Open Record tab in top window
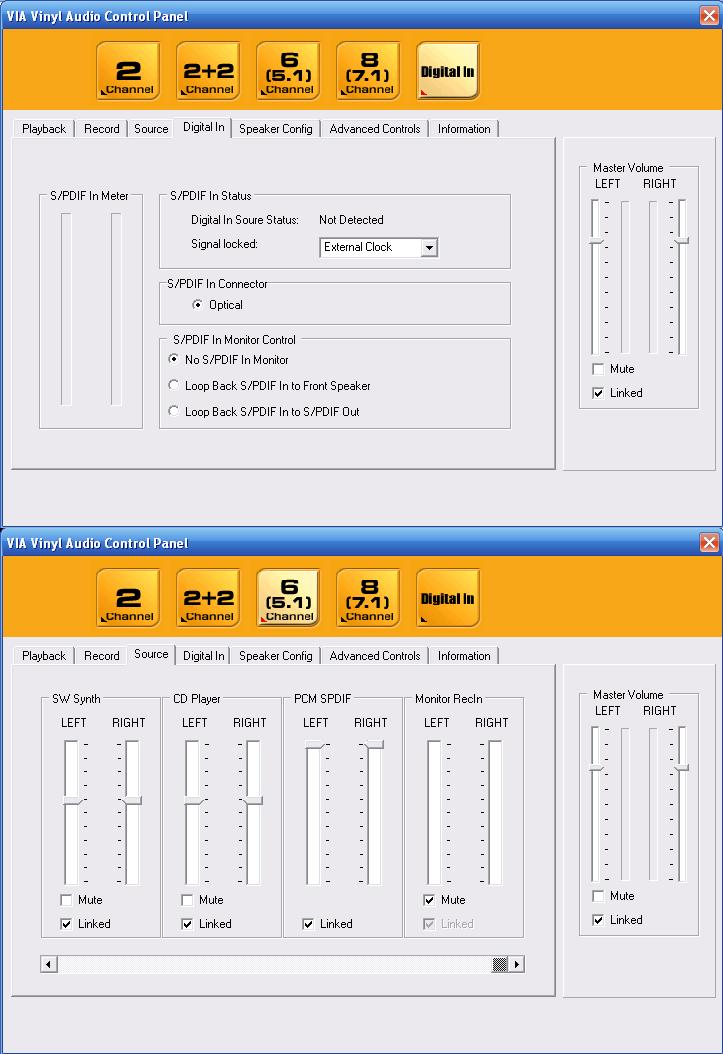Viewport: 723px width, 1054px height. [101, 128]
